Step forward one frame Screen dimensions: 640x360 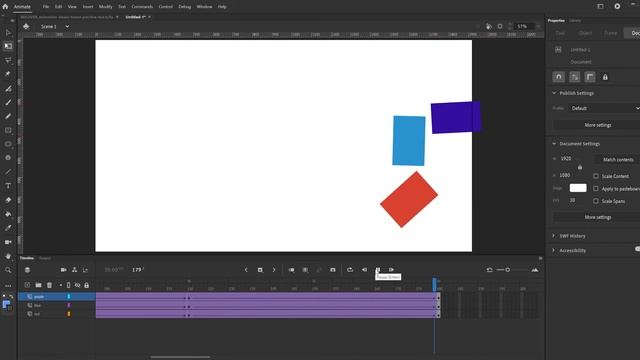391,270
